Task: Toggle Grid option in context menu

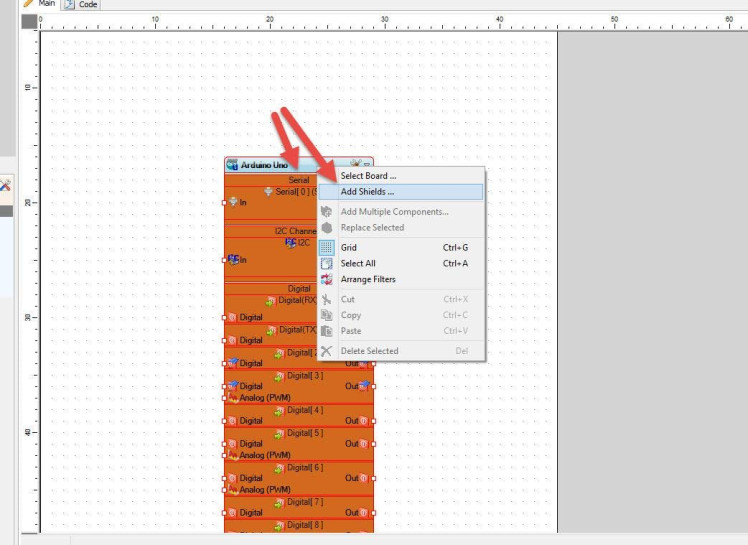Action: (348, 247)
